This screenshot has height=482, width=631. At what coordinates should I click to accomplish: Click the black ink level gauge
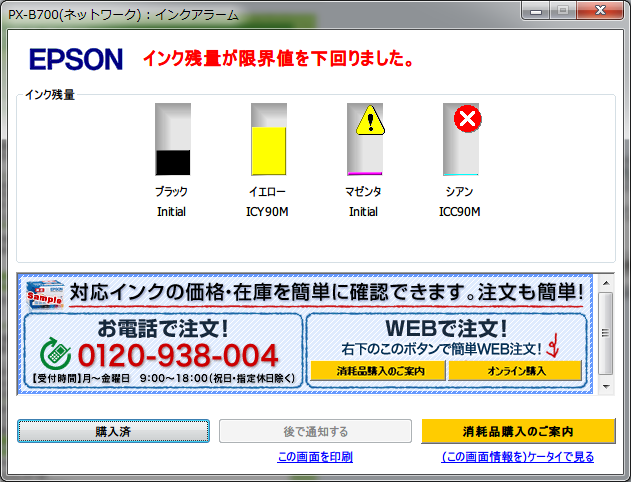(x=173, y=139)
